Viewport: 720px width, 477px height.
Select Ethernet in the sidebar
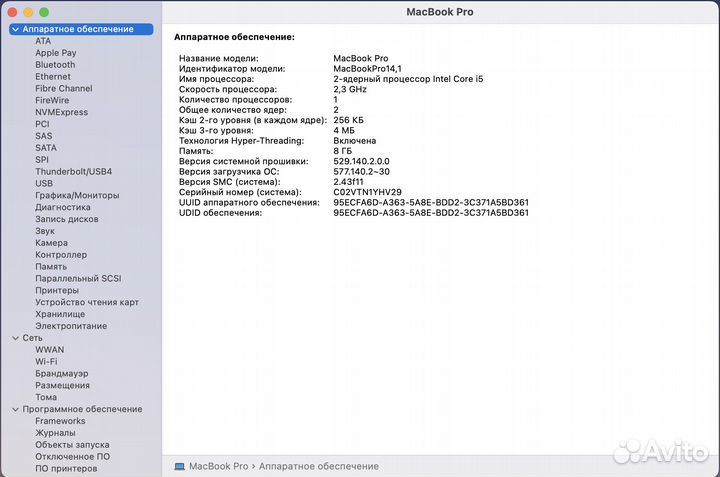point(53,77)
